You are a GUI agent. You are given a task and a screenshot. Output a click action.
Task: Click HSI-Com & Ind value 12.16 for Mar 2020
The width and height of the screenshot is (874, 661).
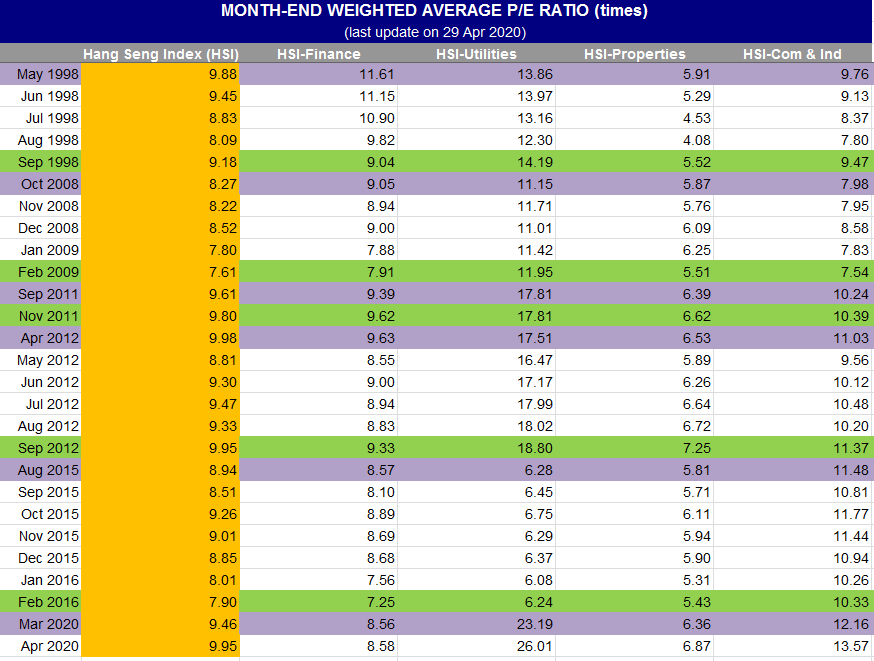(x=851, y=624)
